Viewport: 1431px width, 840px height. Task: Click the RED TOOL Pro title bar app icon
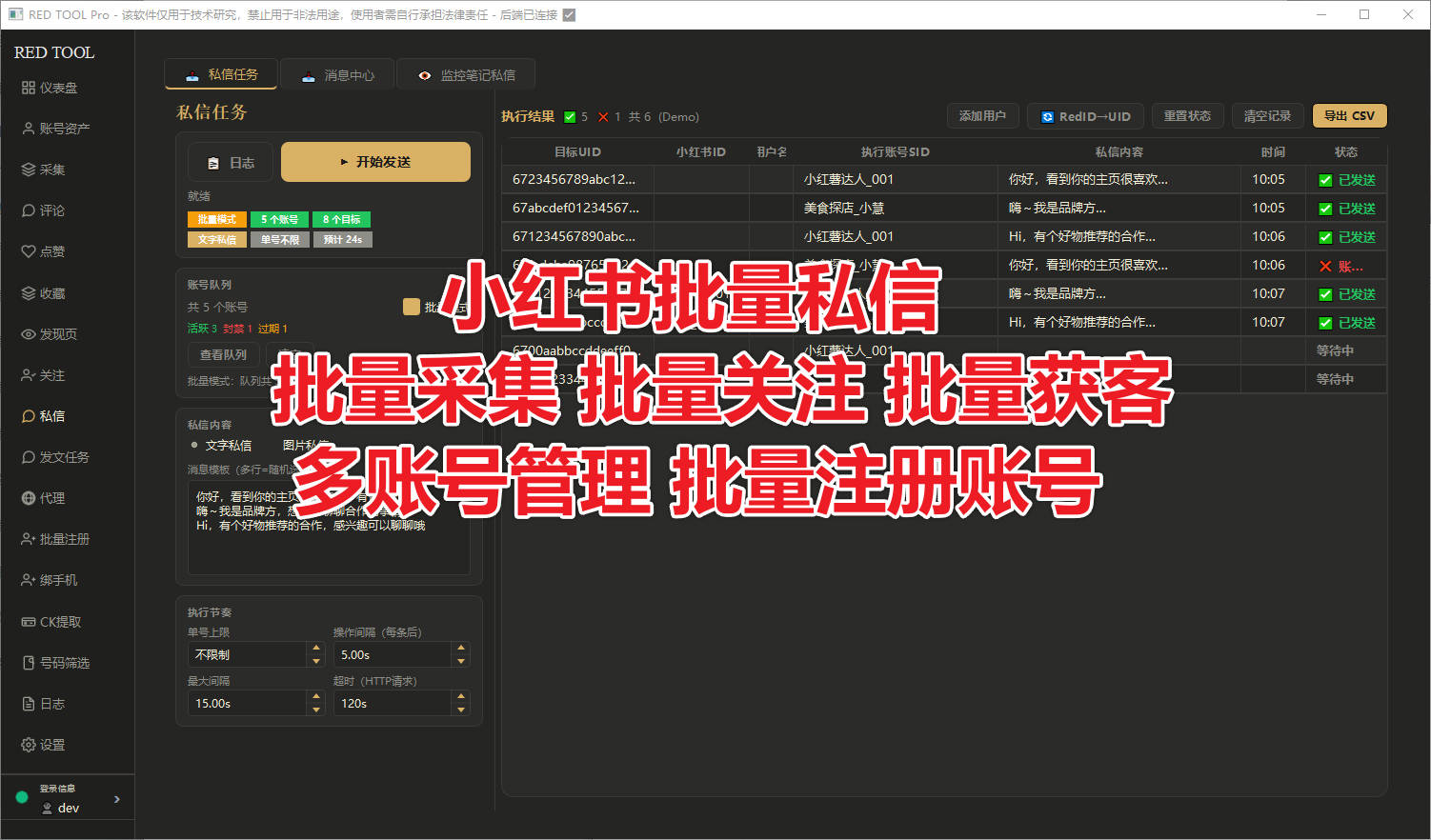click(15, 14)
